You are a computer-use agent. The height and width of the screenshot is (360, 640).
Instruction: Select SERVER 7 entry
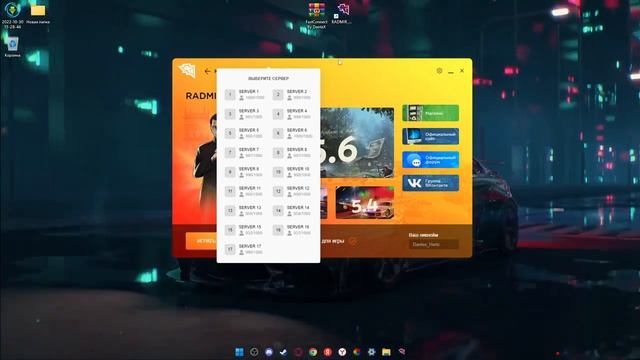pos(245,153)
